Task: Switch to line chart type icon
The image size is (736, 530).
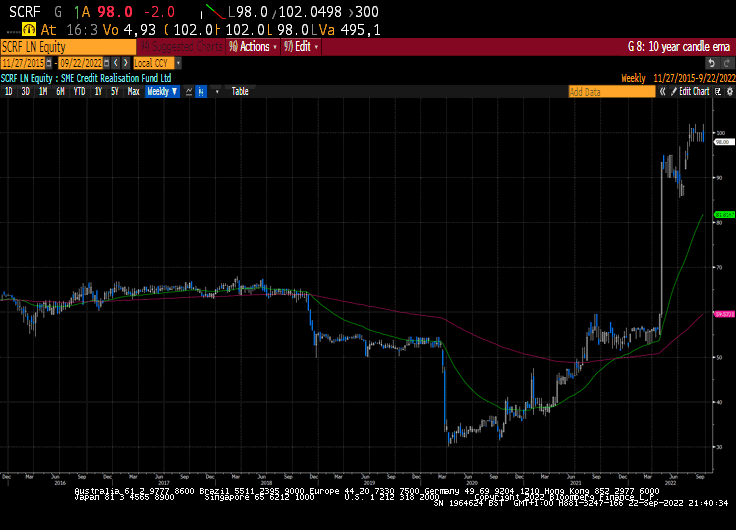Action: coord(189,92)
